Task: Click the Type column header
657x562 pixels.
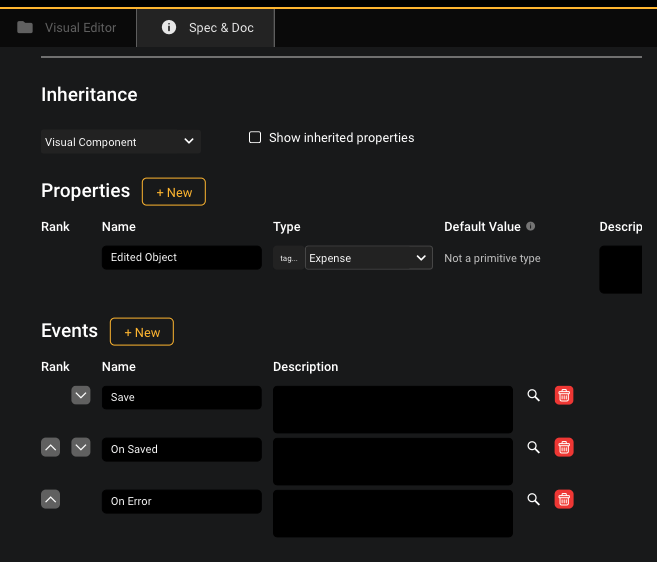Action: 287,227
